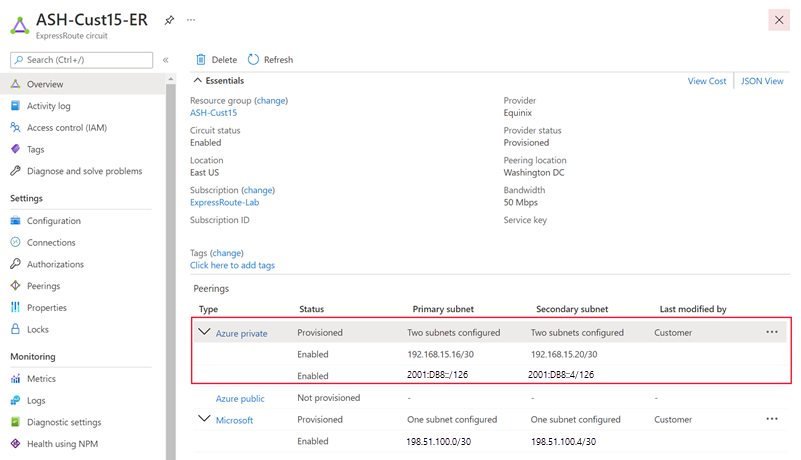Collapse the Azure private peering row
The image size is (801, 460).
204,333
